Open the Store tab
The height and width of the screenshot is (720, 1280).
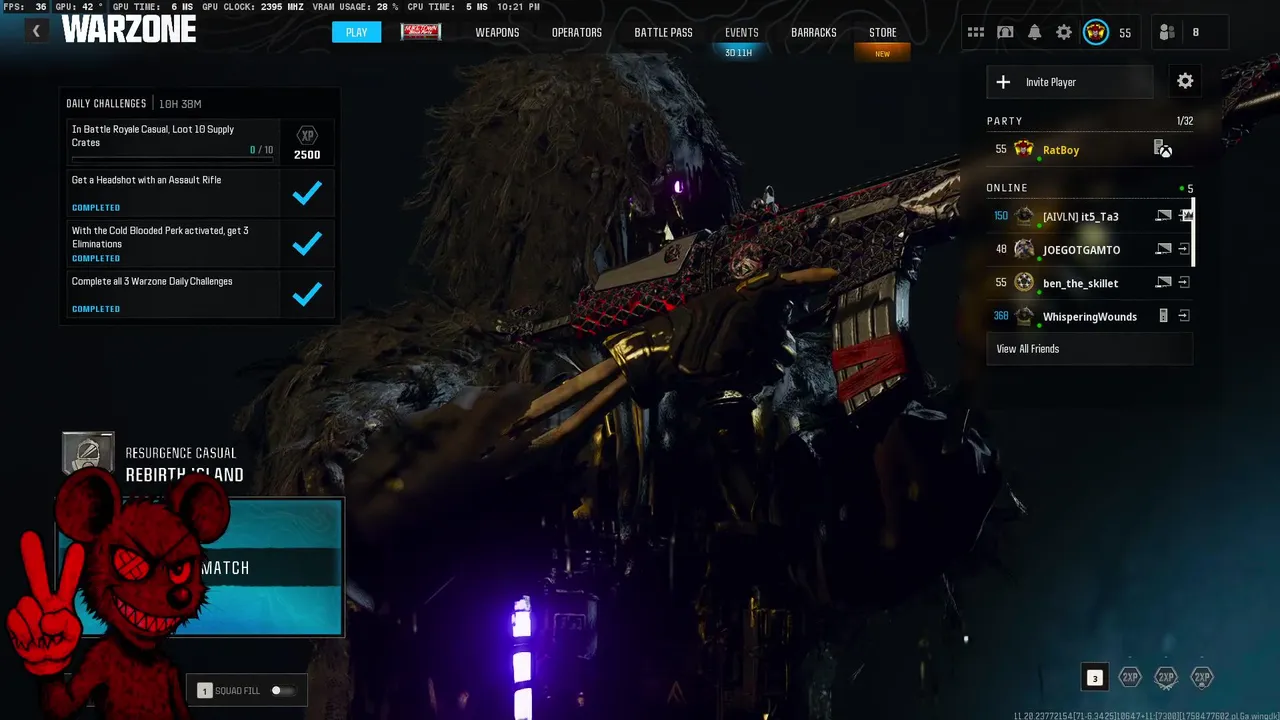[x=882, y=32]
